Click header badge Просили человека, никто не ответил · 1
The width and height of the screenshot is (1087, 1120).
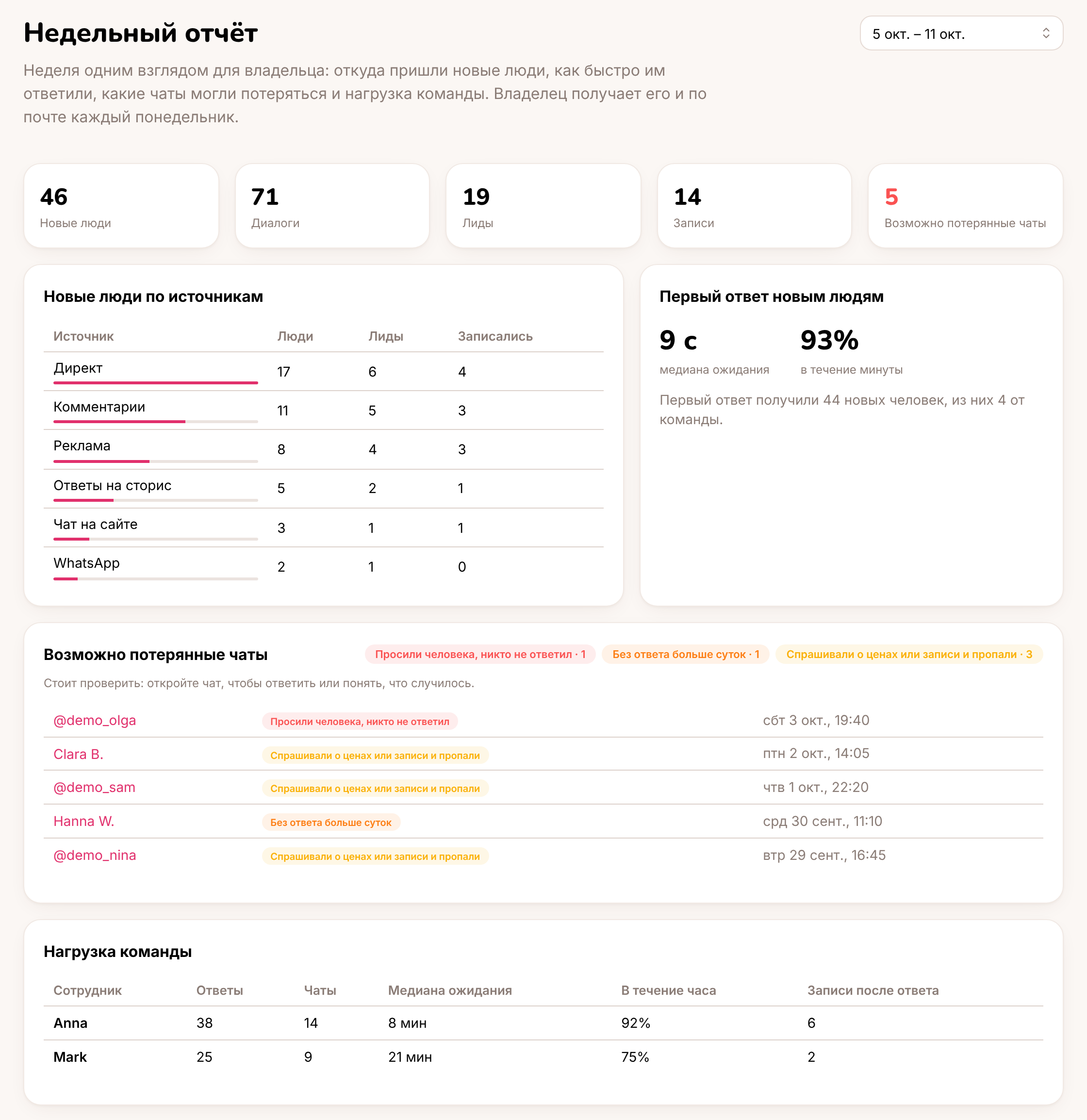click(480, 654)
